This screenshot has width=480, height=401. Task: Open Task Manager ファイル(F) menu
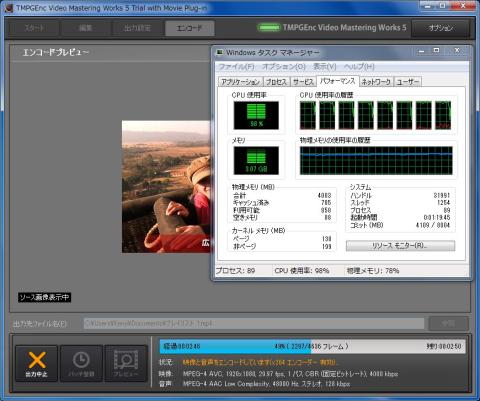[236, 66]
